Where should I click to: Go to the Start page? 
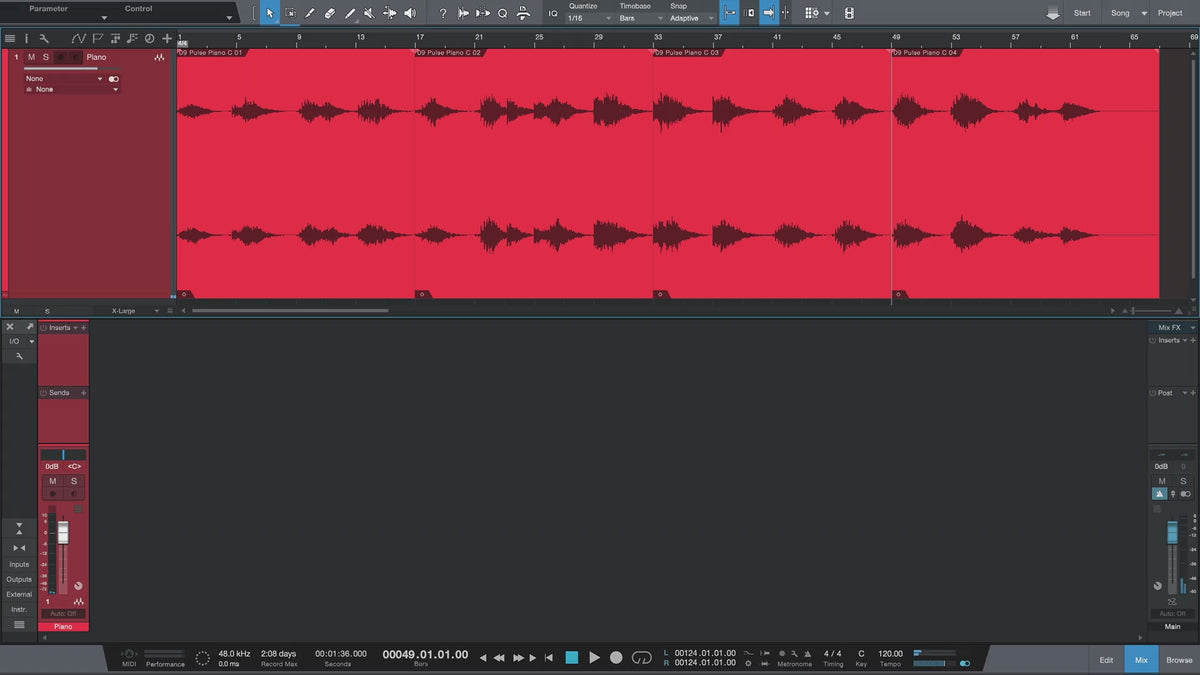point(1082,13)
